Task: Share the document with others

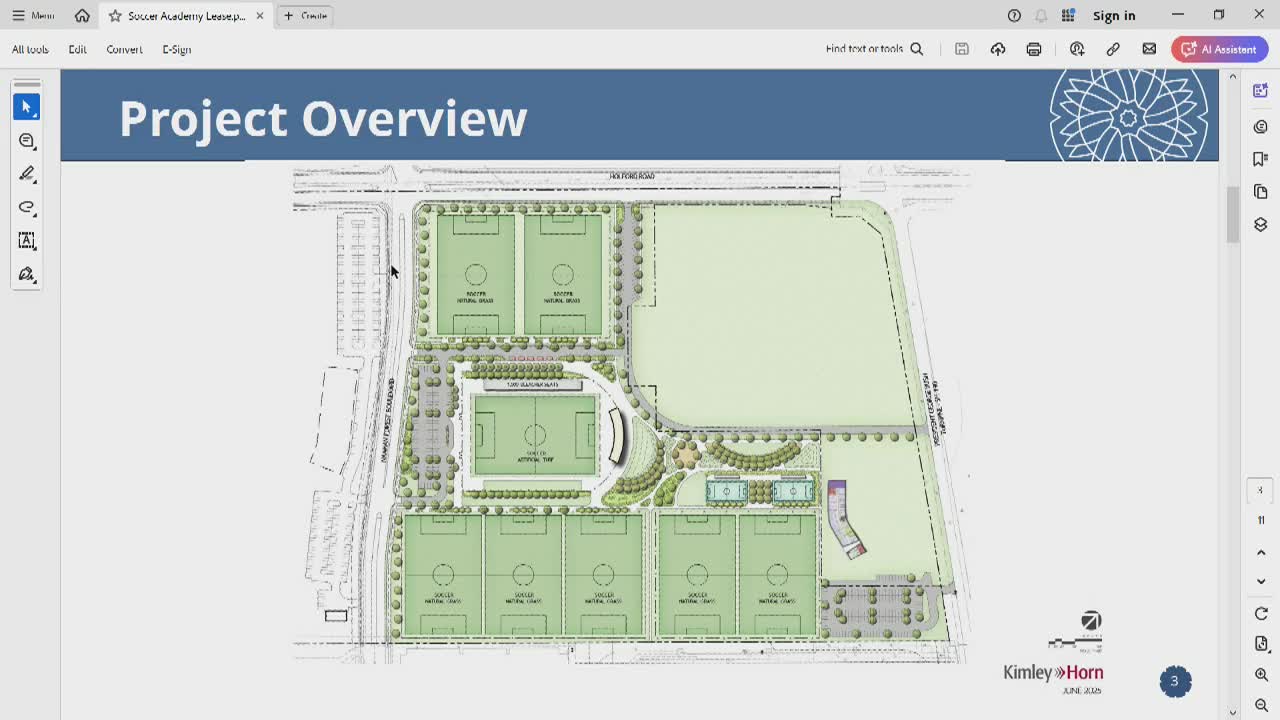Action: pyautogui.click(x=1077, y=49)
